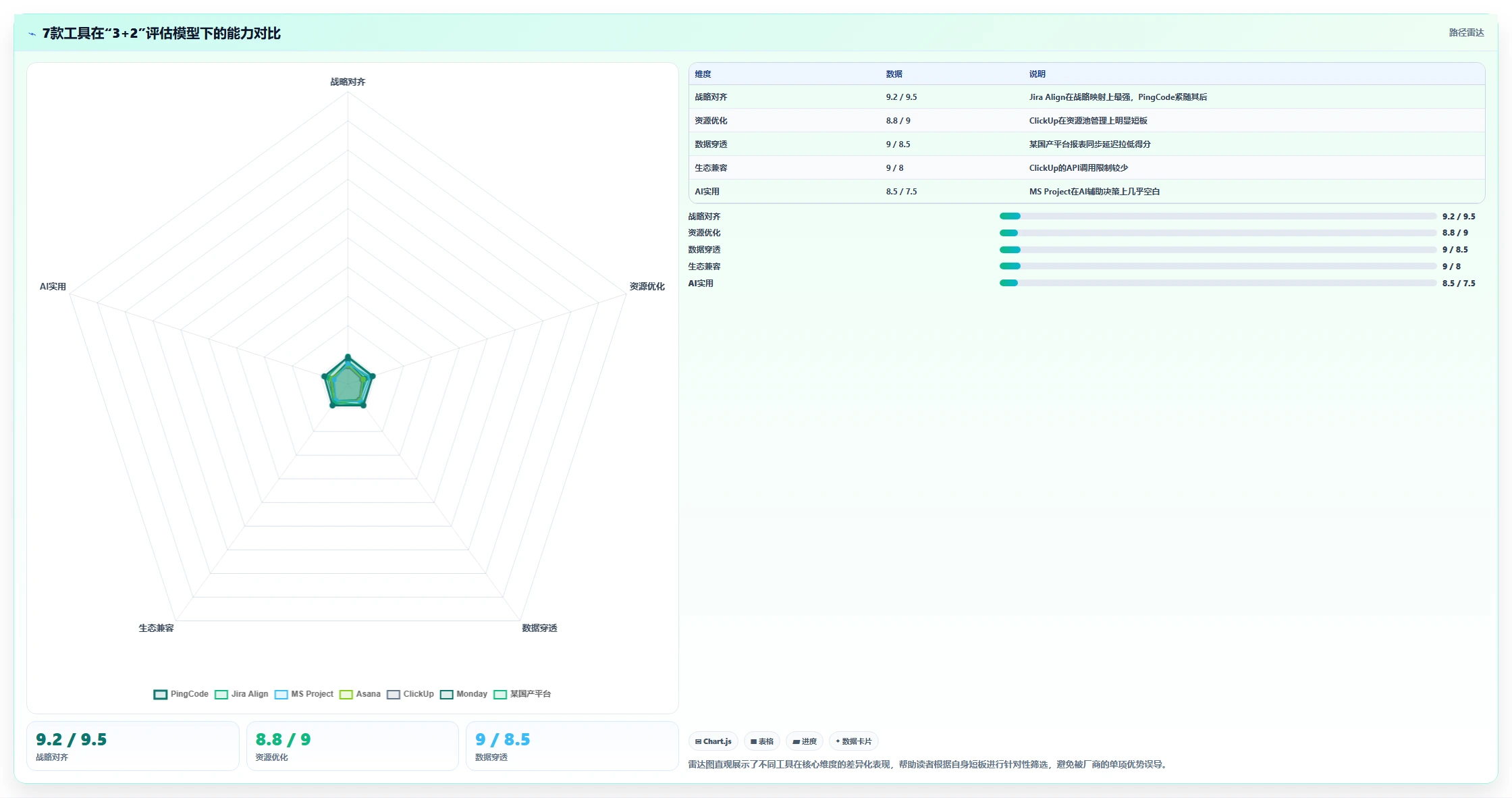Click the 生态兼容 radar axis label
The height and width of the screenshot is (798, 1512).
(156, 628)
